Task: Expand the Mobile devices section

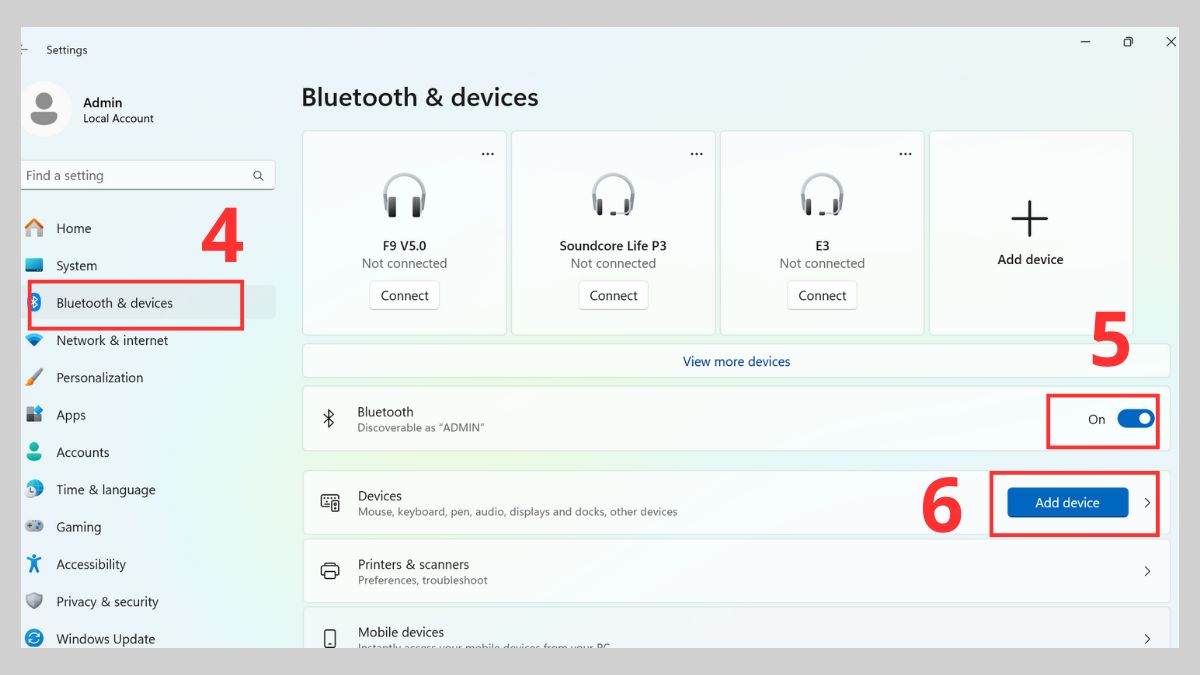Action: [1148, 636]
